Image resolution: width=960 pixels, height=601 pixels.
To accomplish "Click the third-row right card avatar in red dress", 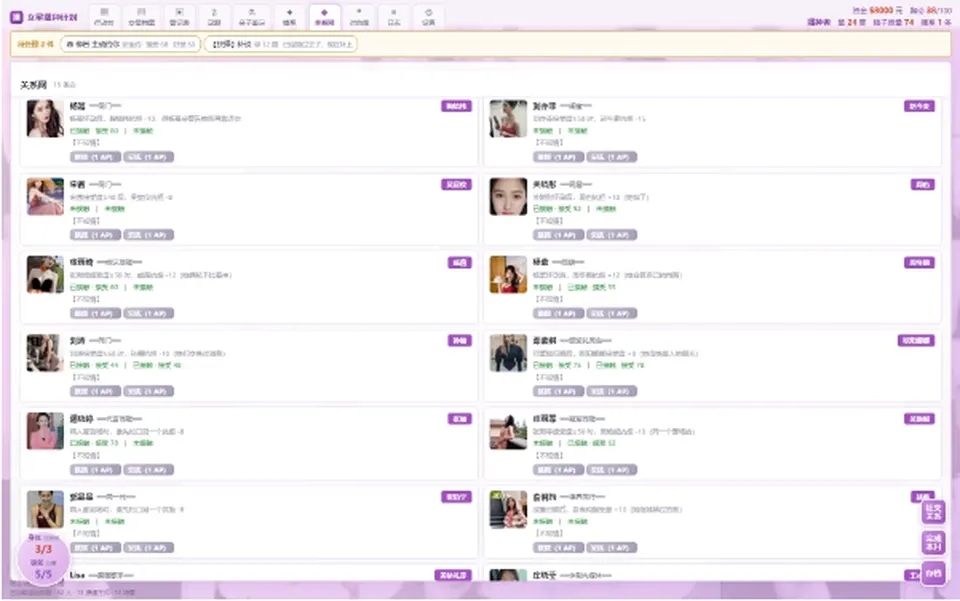I will (x=508, y=275).
